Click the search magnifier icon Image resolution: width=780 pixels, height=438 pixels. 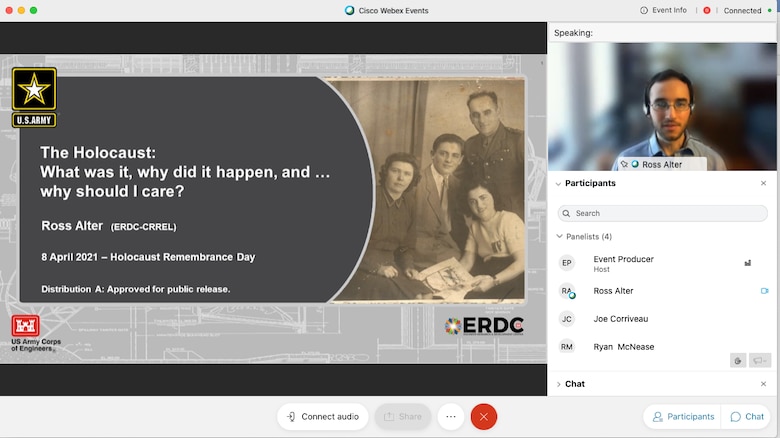(x=566, y=213)
